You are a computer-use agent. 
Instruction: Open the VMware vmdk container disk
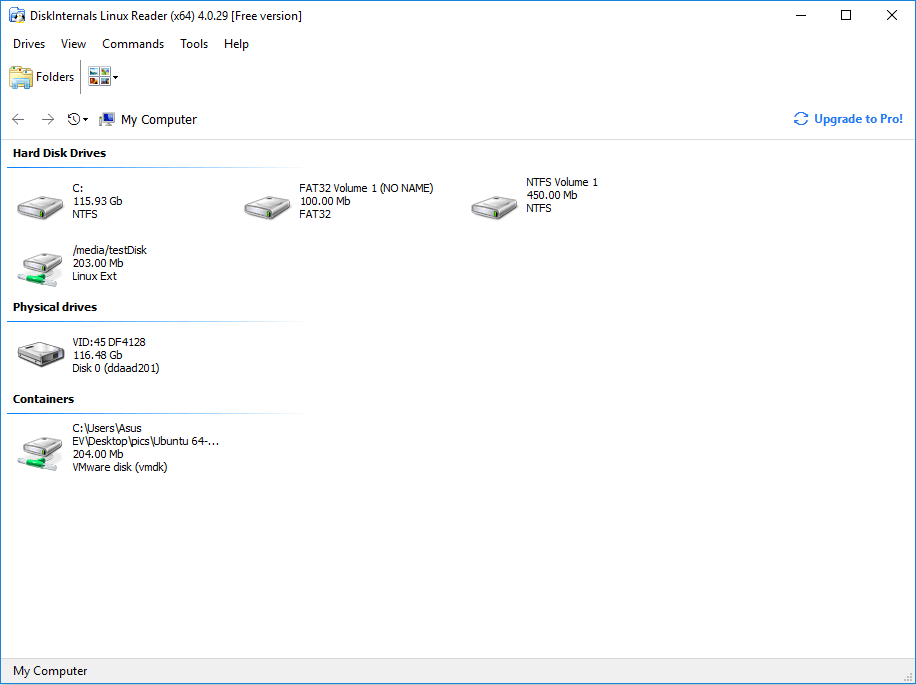(x=41, y=449)
